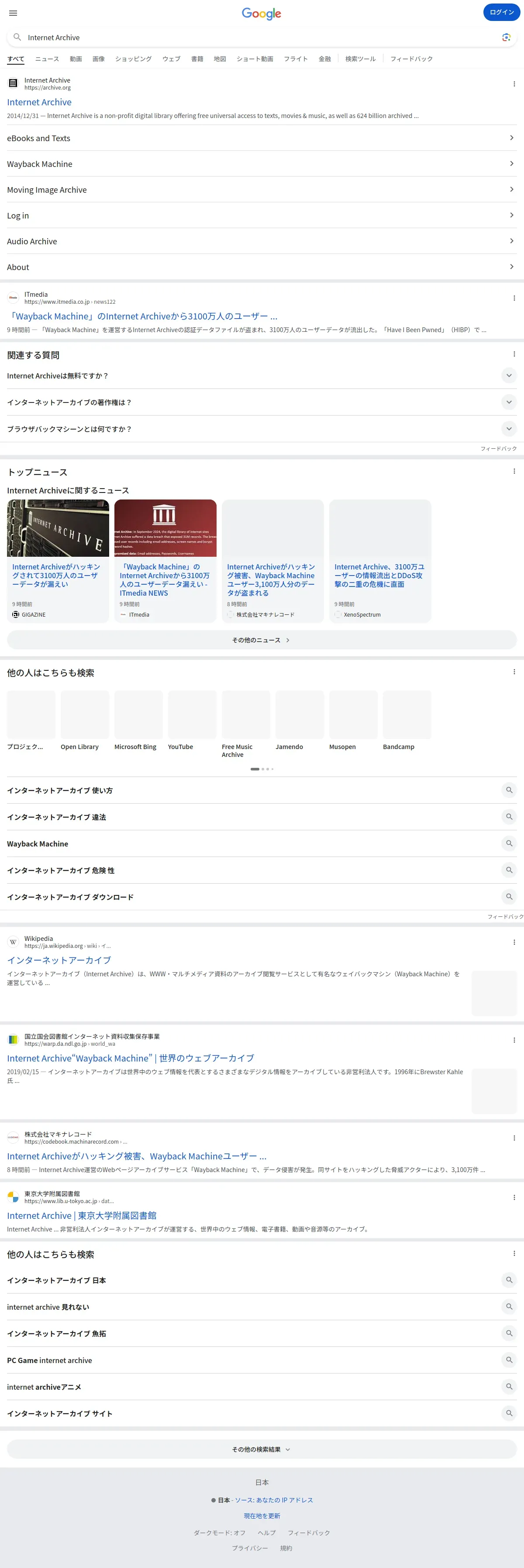Click magnifier icon for internet archive 見れない
524x1568 pixels.
509,1307
